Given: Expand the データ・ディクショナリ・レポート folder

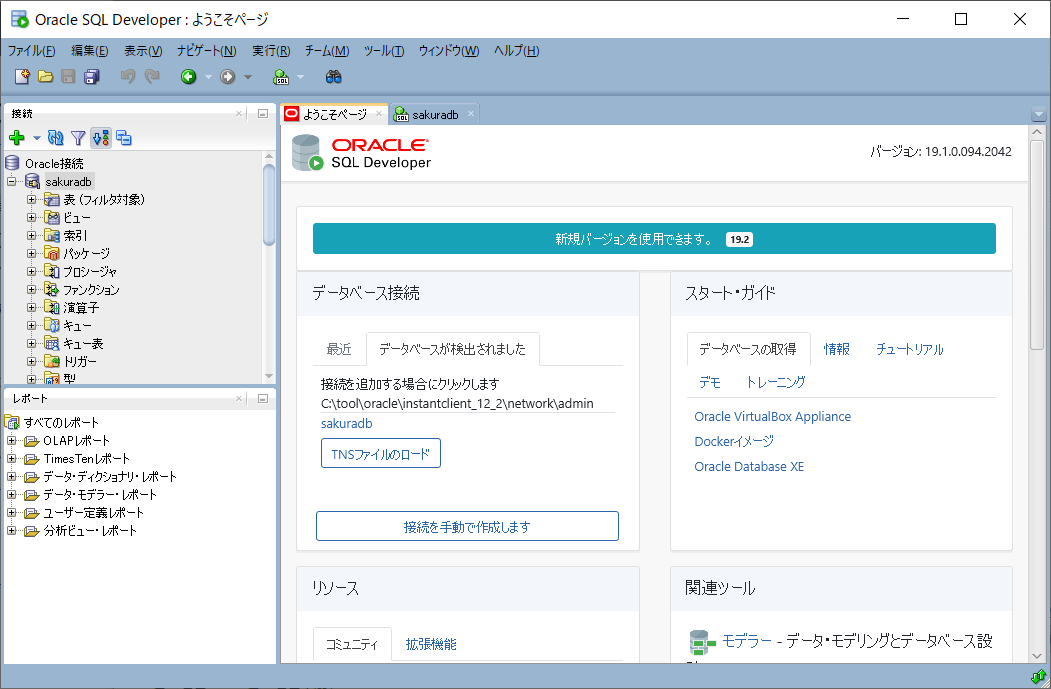Looking at the screenshot, I should coord(11,477).
